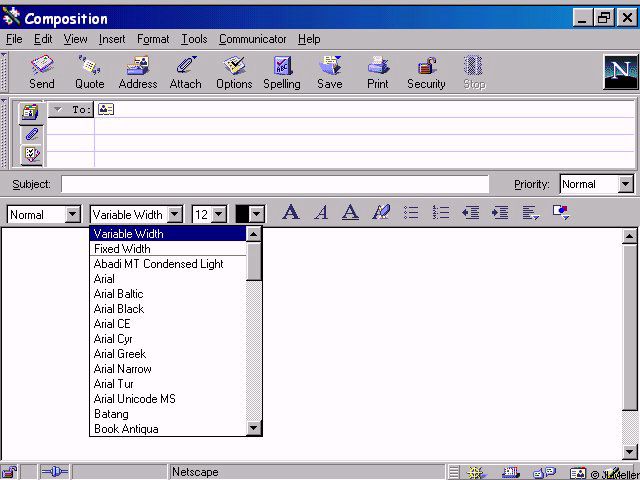Click the Save toolbar icon
This screenshot has width=640, height=480.
click(330, 65)
